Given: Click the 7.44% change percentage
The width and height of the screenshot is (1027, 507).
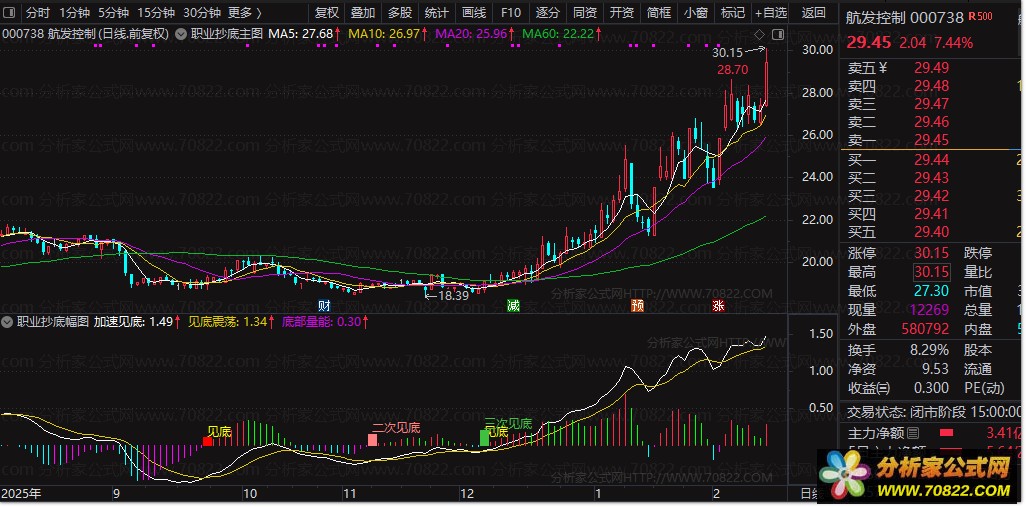Looking at the screenshot, I should click(954, 43).
